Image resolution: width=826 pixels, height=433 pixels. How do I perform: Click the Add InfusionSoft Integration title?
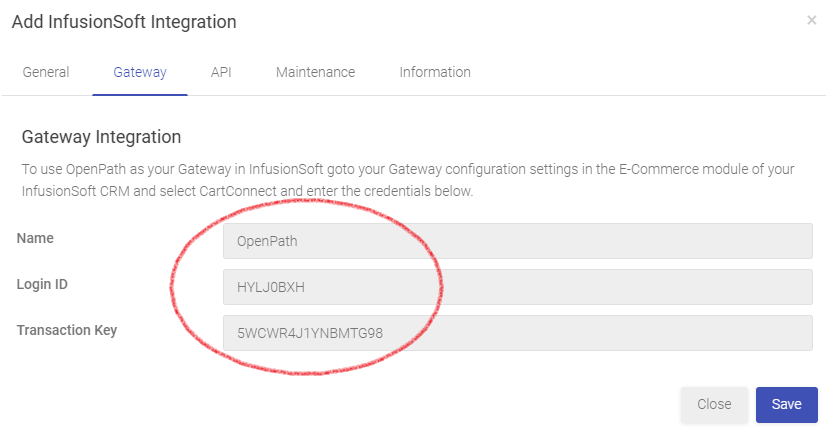coord(124,22)
